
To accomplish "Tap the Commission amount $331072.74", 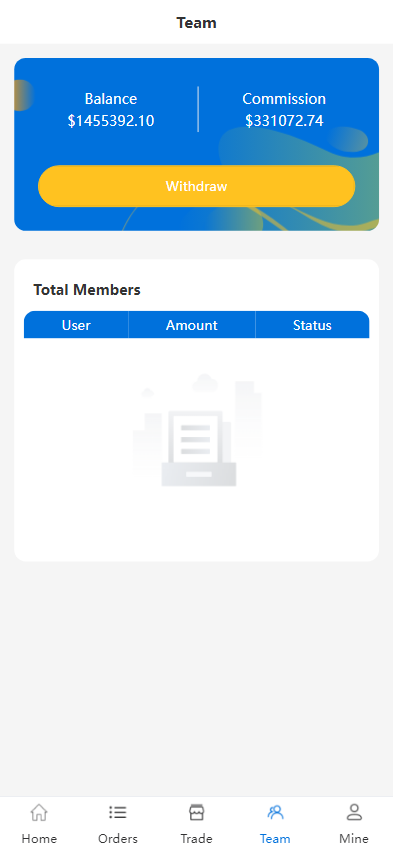I will tap(284, 121).
